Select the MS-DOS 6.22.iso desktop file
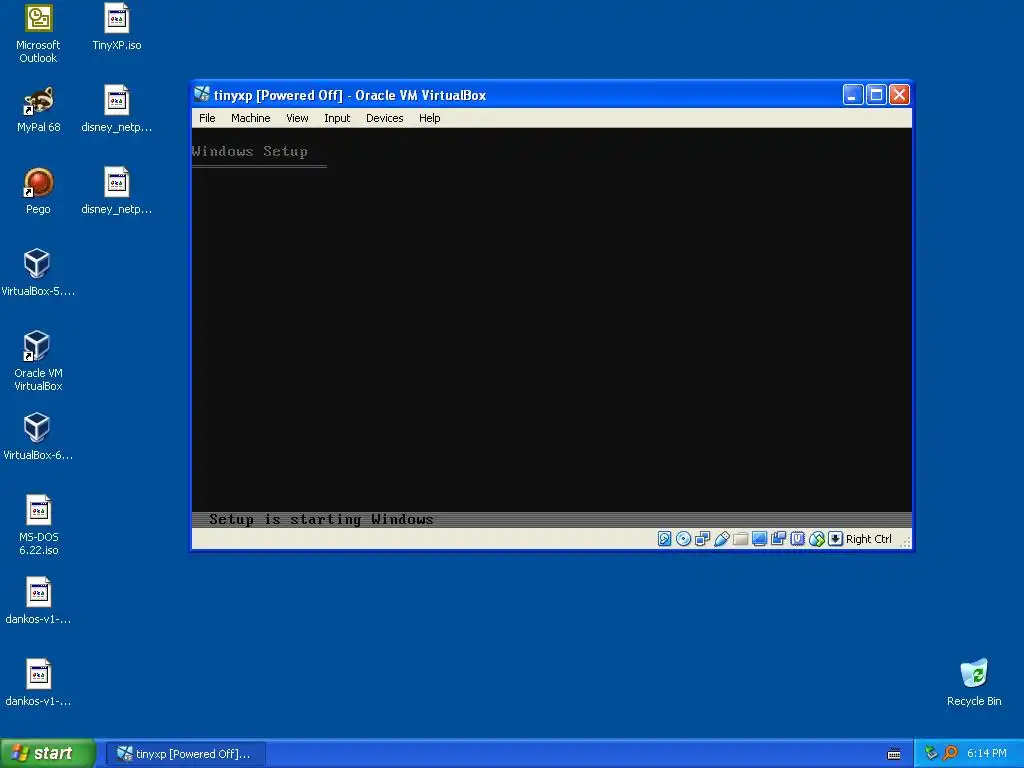Viewport: 1024px width, 768px height. pos(39,525)
